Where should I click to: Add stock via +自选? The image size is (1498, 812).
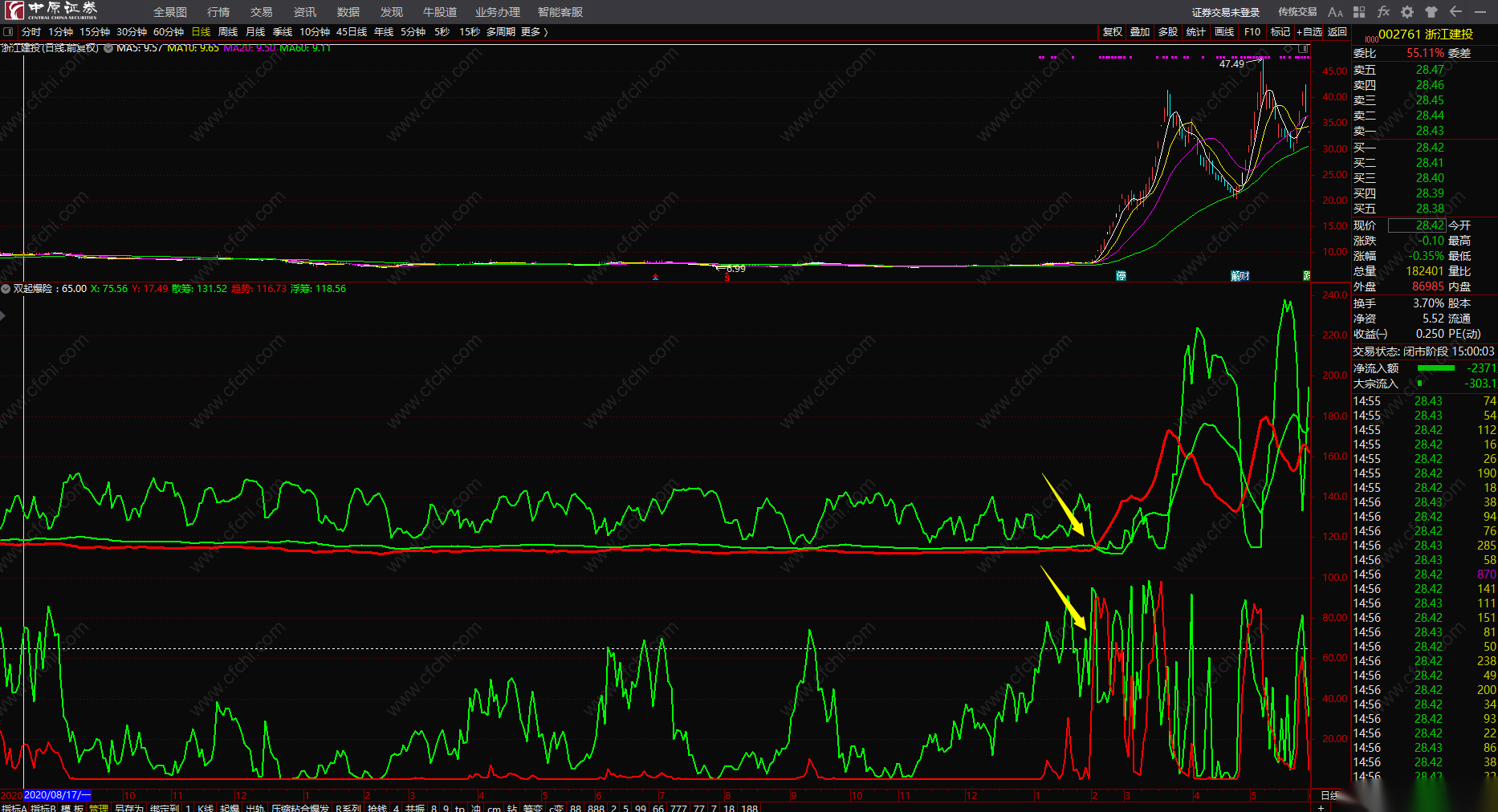click(x=1309, y=32)
